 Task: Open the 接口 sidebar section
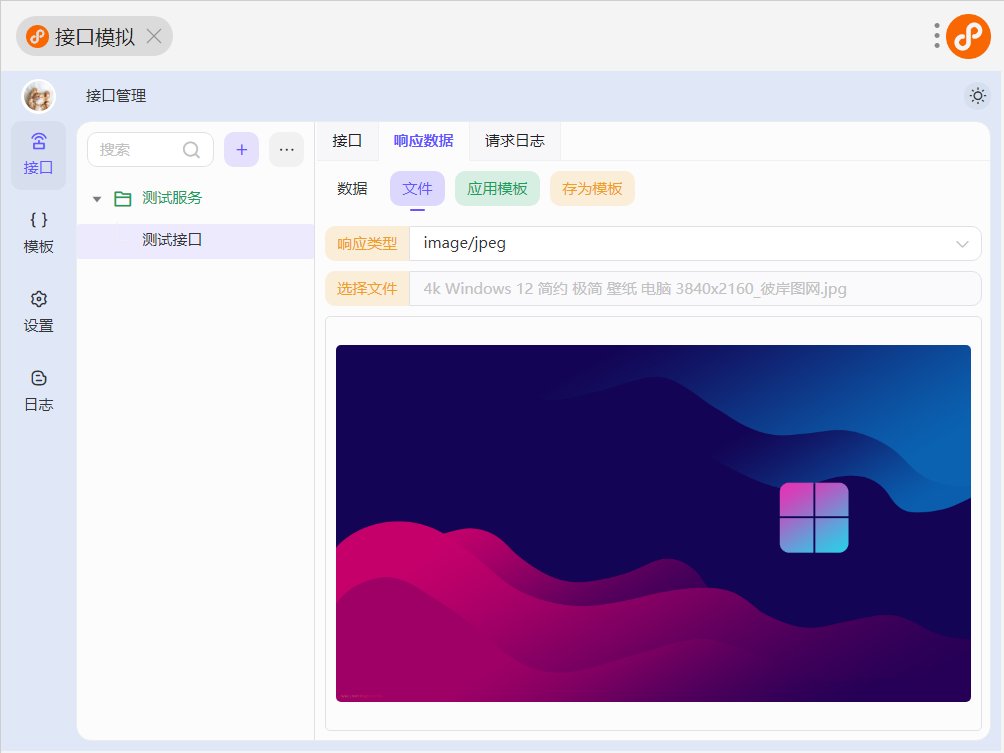[38, 155]
